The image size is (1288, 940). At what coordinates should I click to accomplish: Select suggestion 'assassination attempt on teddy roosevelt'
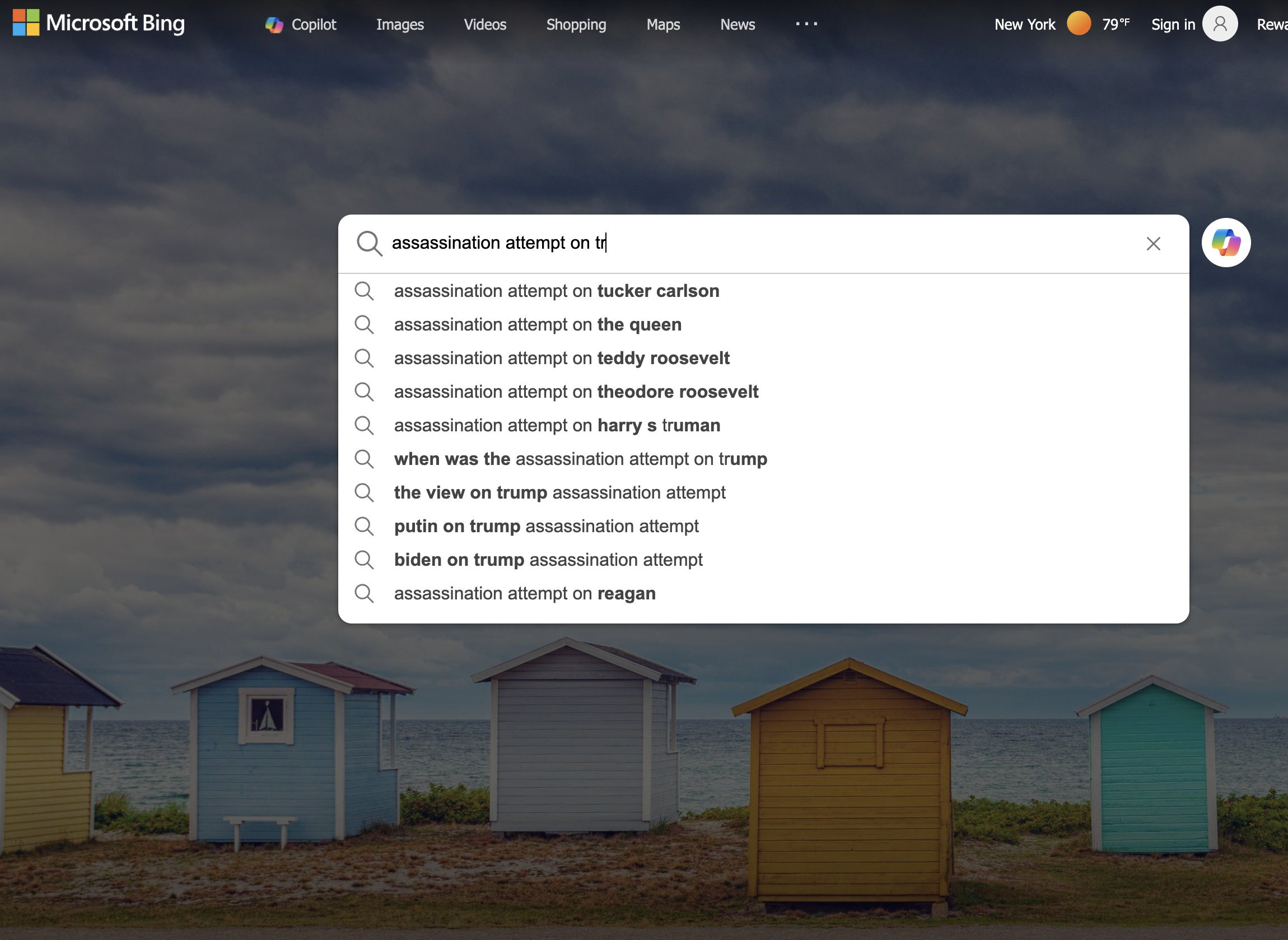763,358
